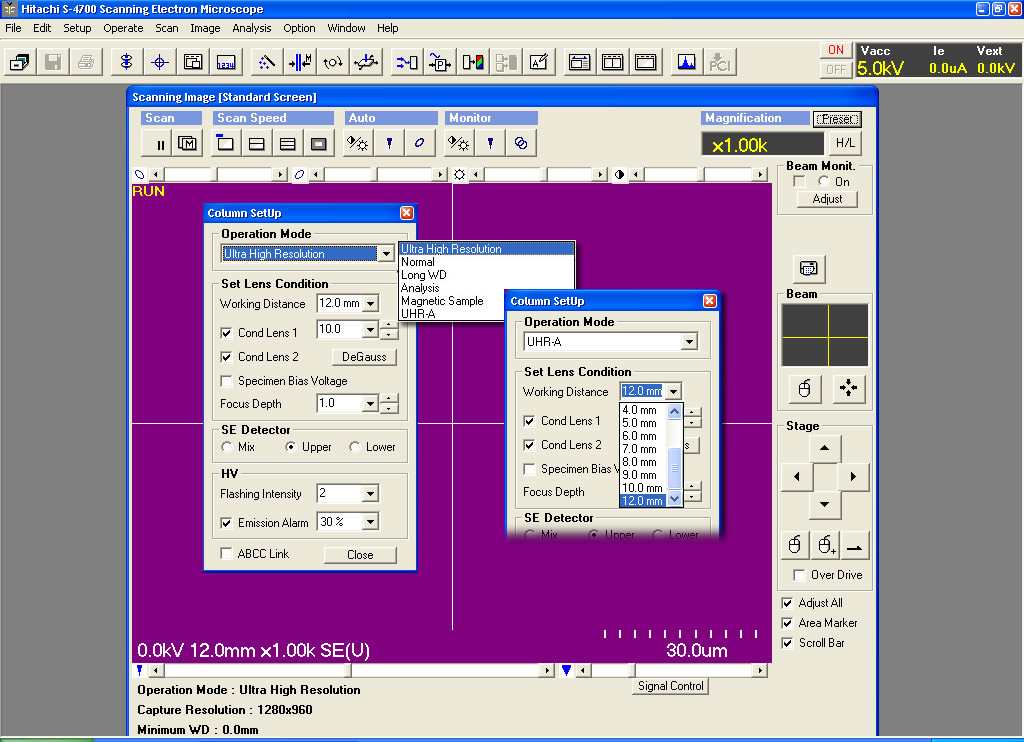Select the Lower SE Detector option next to Close dialog
Image resolution: width=1024 pixels, height=742 pixels.
[x=355, y=447]
